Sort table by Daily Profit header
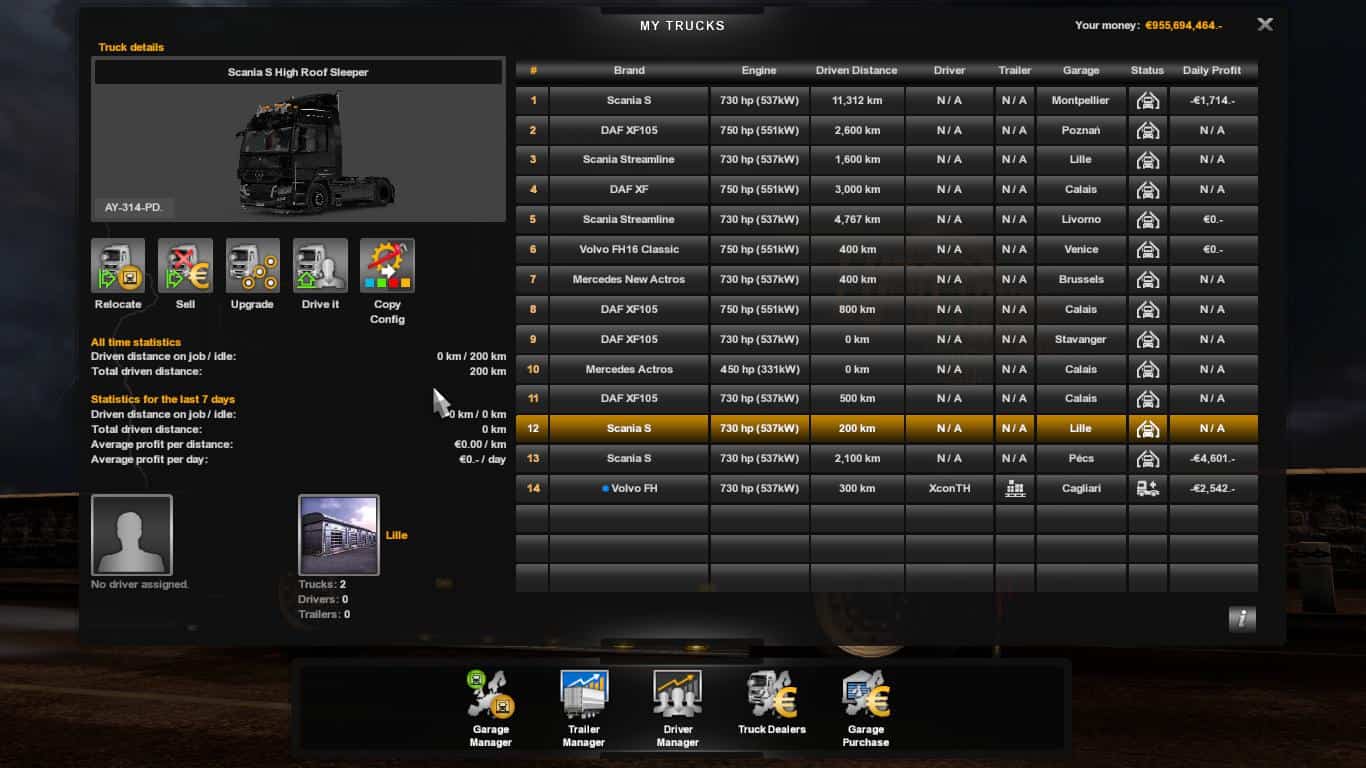This screenshot has height=768, width=1366. (x=1211, y=71)
